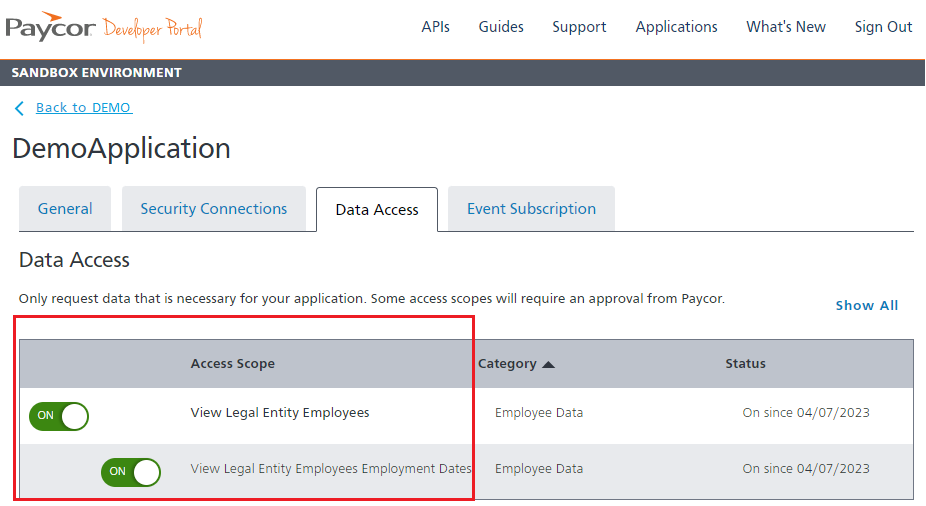Open the What's New page
Image resolution: width=926 pixels, height=506 pixels.
click(786, 27)
